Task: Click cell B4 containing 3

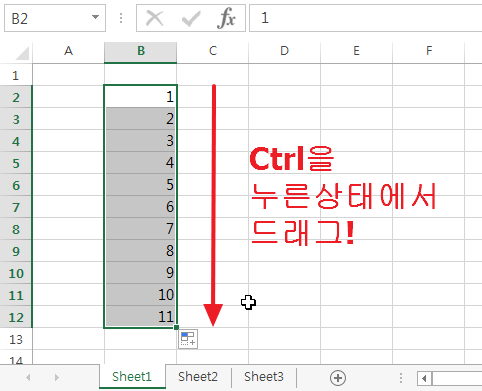Action: click(141, 141)
